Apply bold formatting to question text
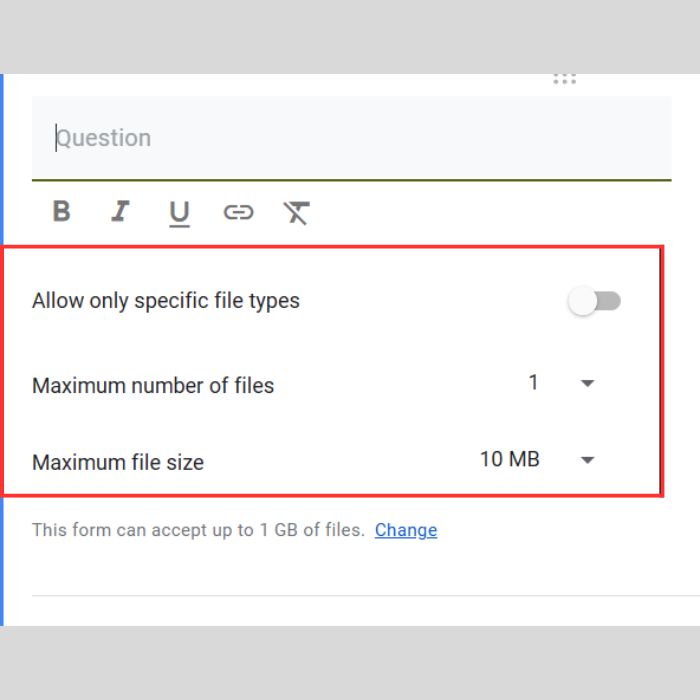The image size is (700, 700). click(62, 211)
